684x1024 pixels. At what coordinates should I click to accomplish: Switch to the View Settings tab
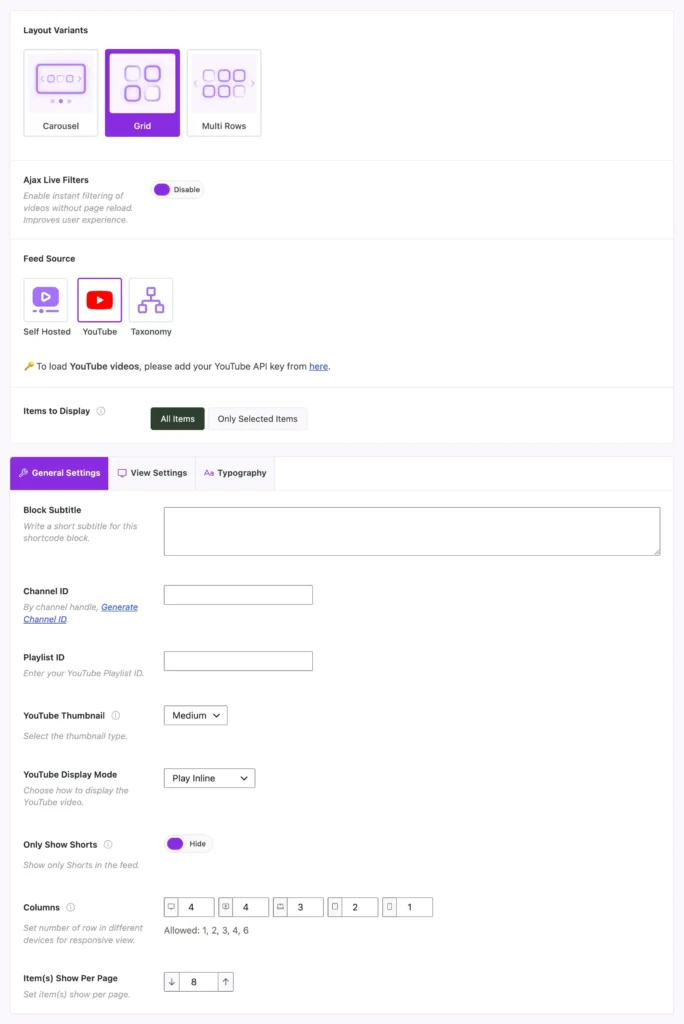coord(152,473)
